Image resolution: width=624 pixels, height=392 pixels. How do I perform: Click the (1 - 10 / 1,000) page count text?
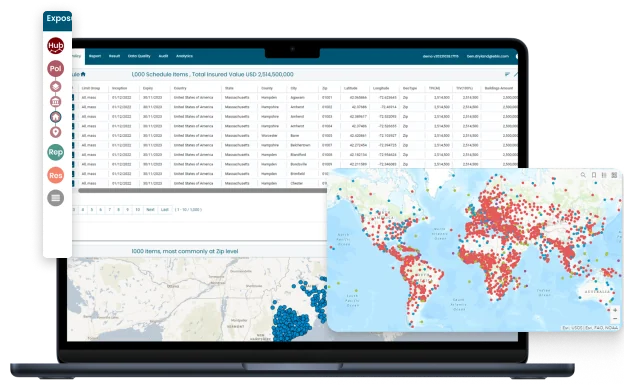[x=188, y=210]
